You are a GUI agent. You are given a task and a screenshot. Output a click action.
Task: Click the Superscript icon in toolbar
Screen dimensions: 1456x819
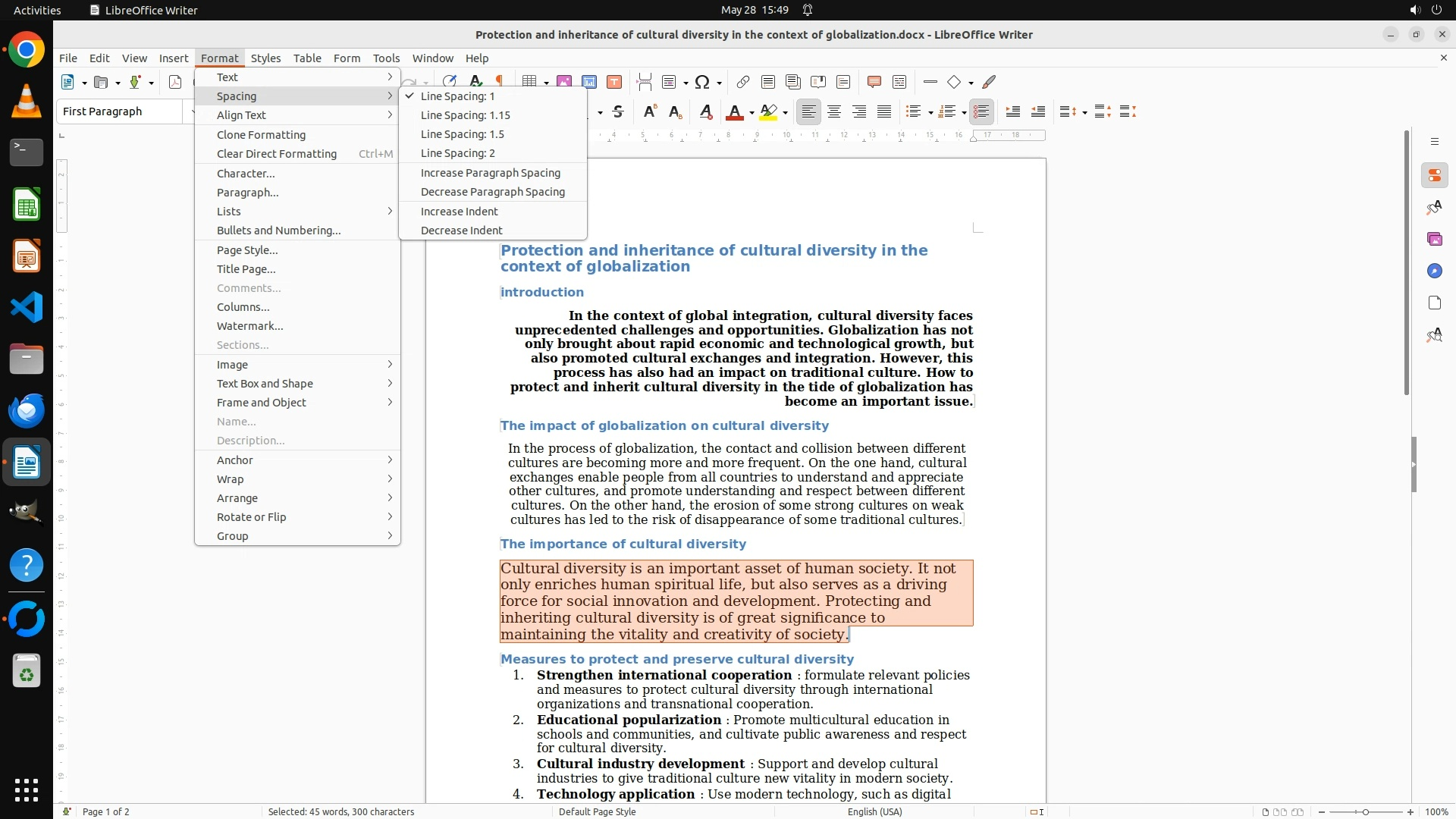(x=649, y=112)
